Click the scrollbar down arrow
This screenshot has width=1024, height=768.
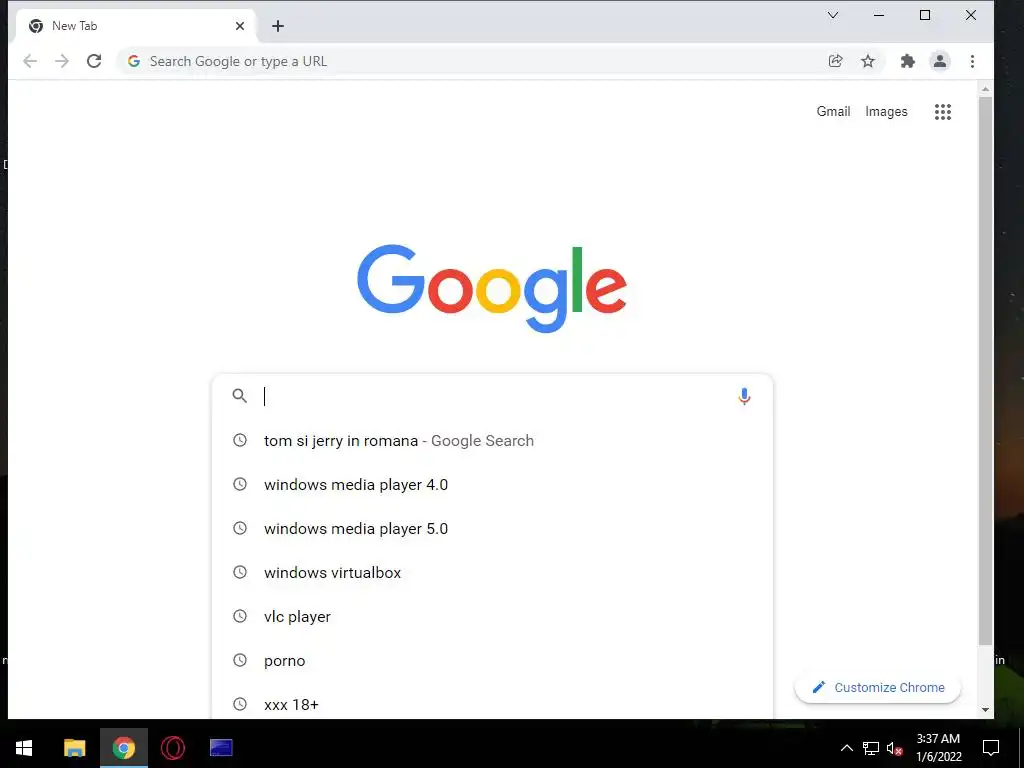985,710
